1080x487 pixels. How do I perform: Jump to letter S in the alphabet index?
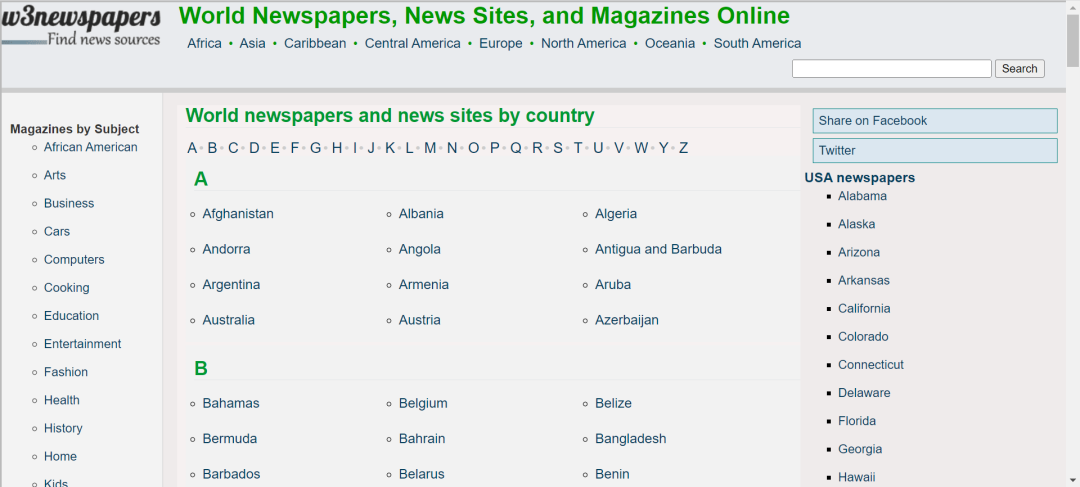click(x=558, y=148)
